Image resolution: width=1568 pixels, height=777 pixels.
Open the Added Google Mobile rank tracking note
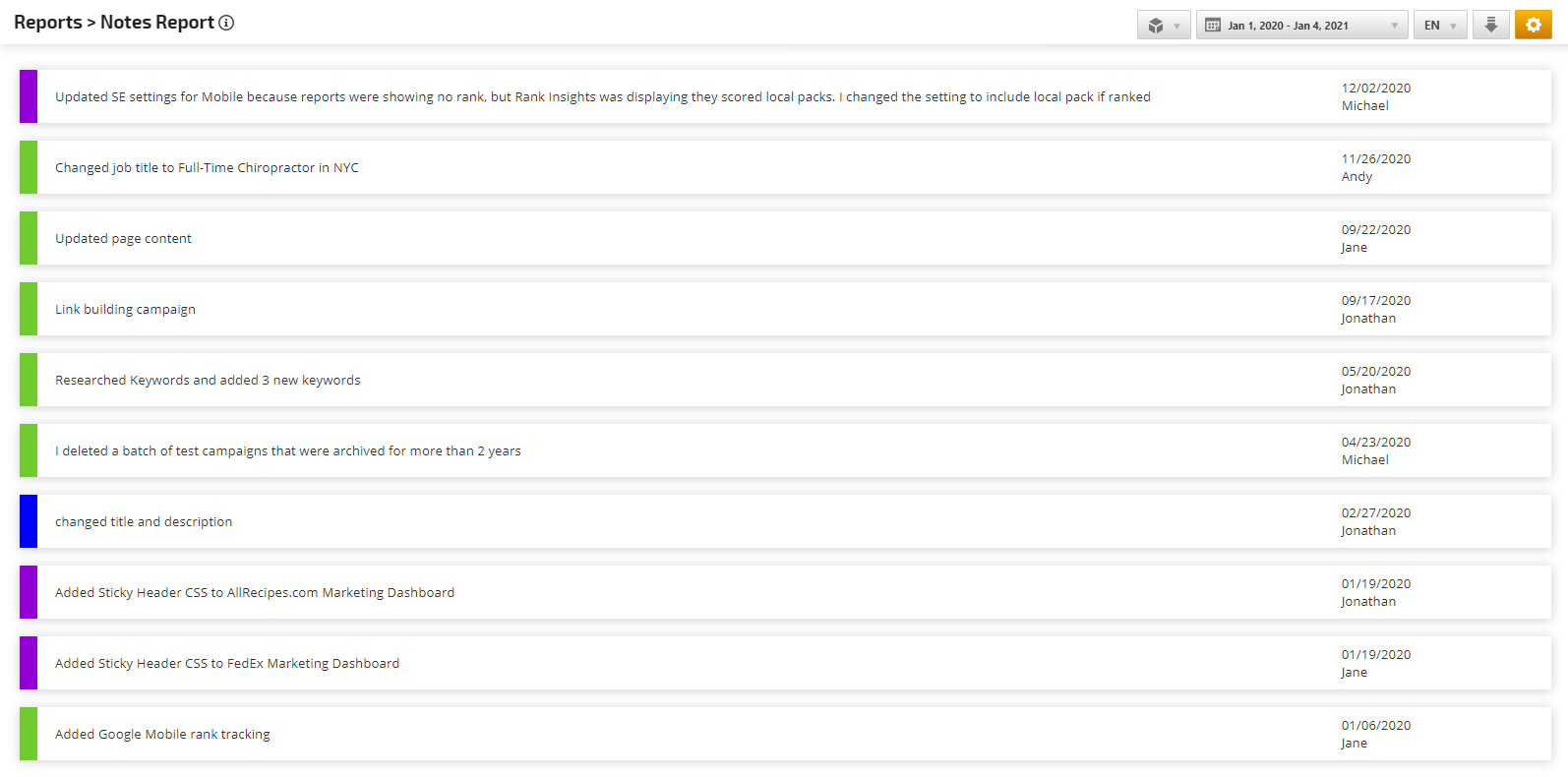pyautogui.click(x=162, y=734)
